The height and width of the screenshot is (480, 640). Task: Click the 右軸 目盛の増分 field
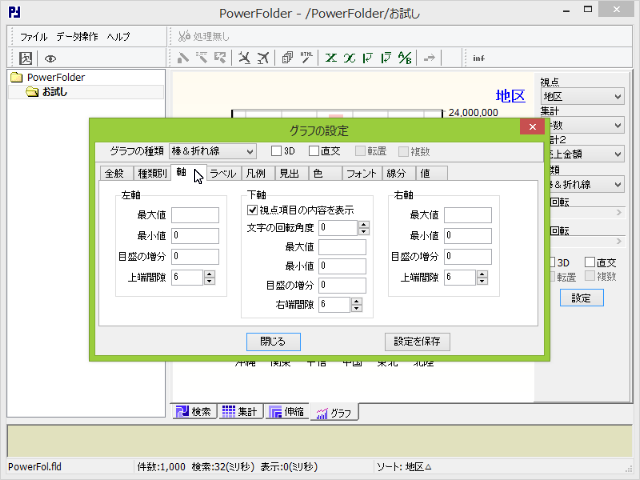[x=468, y=256]
